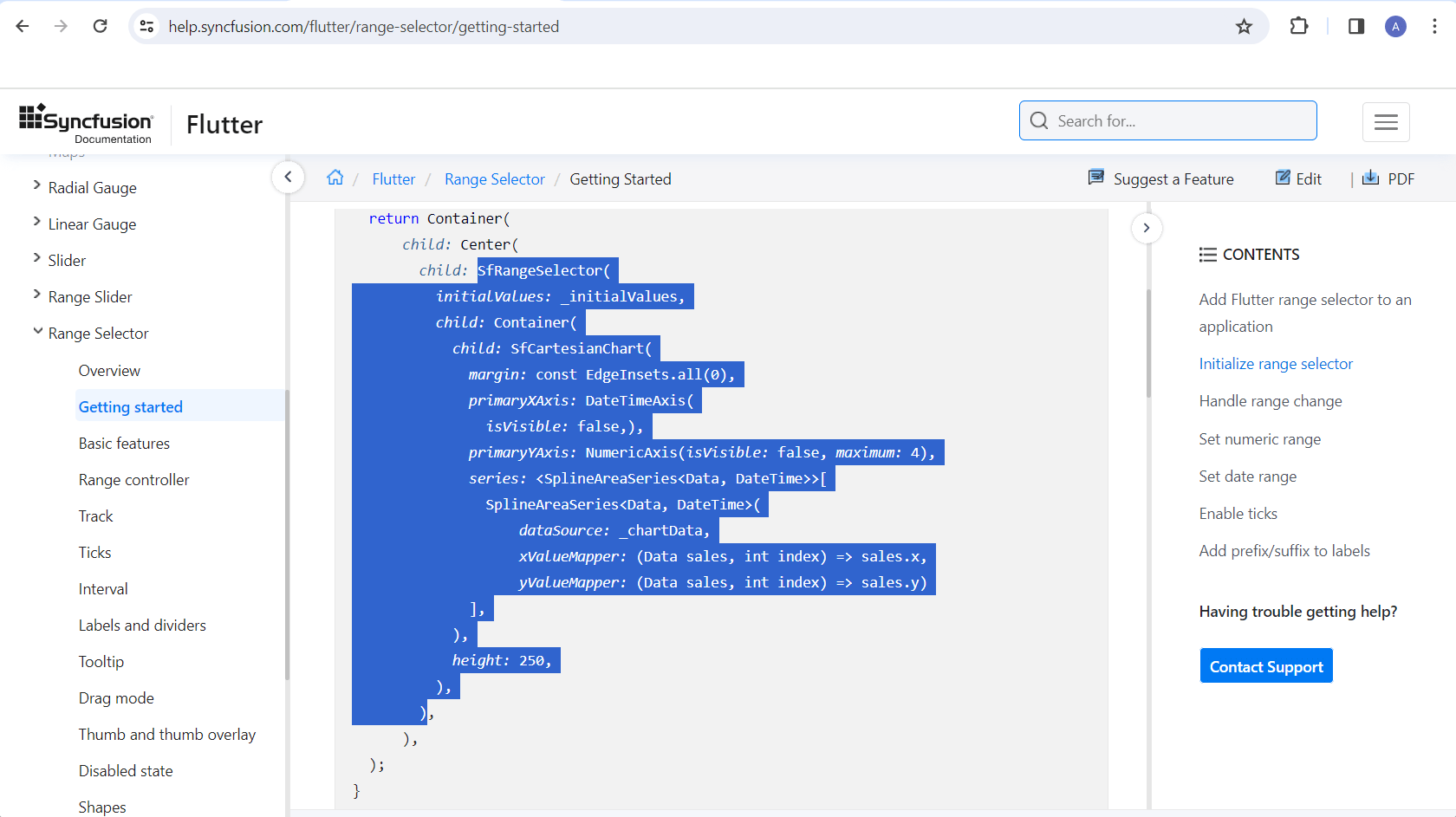The width and height of the screenshot is (1456, 817).
Task: Toggle the browser side panel icon
Action: [x=1356, y=27]
